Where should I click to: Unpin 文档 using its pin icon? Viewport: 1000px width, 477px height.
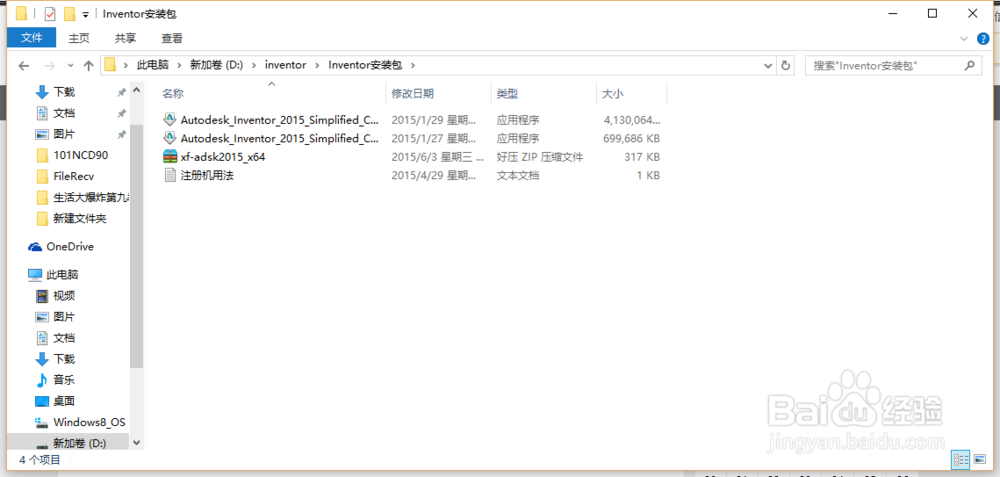tap(121, 114)
